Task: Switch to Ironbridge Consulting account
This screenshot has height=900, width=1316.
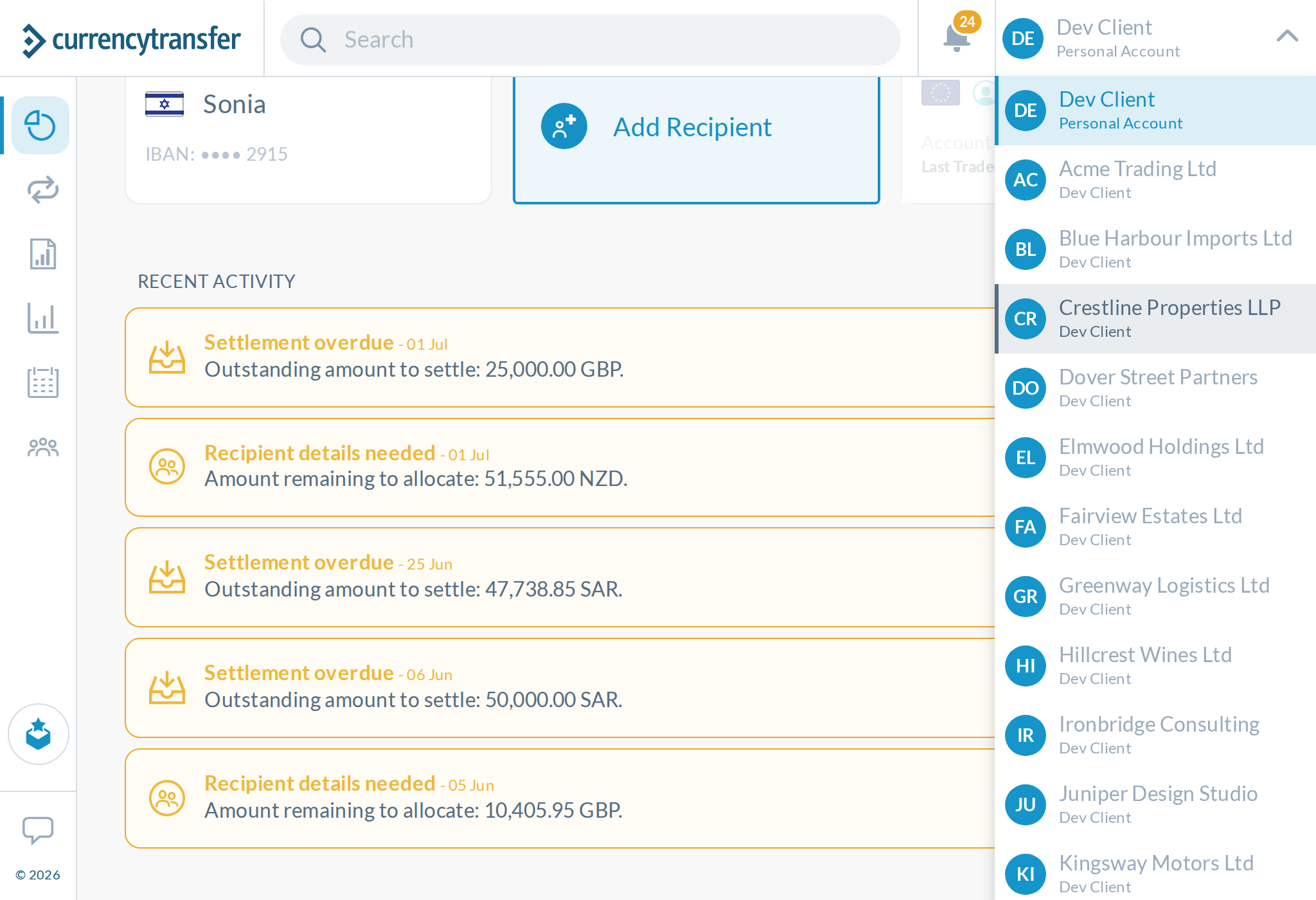Action: coord(1155,735)
